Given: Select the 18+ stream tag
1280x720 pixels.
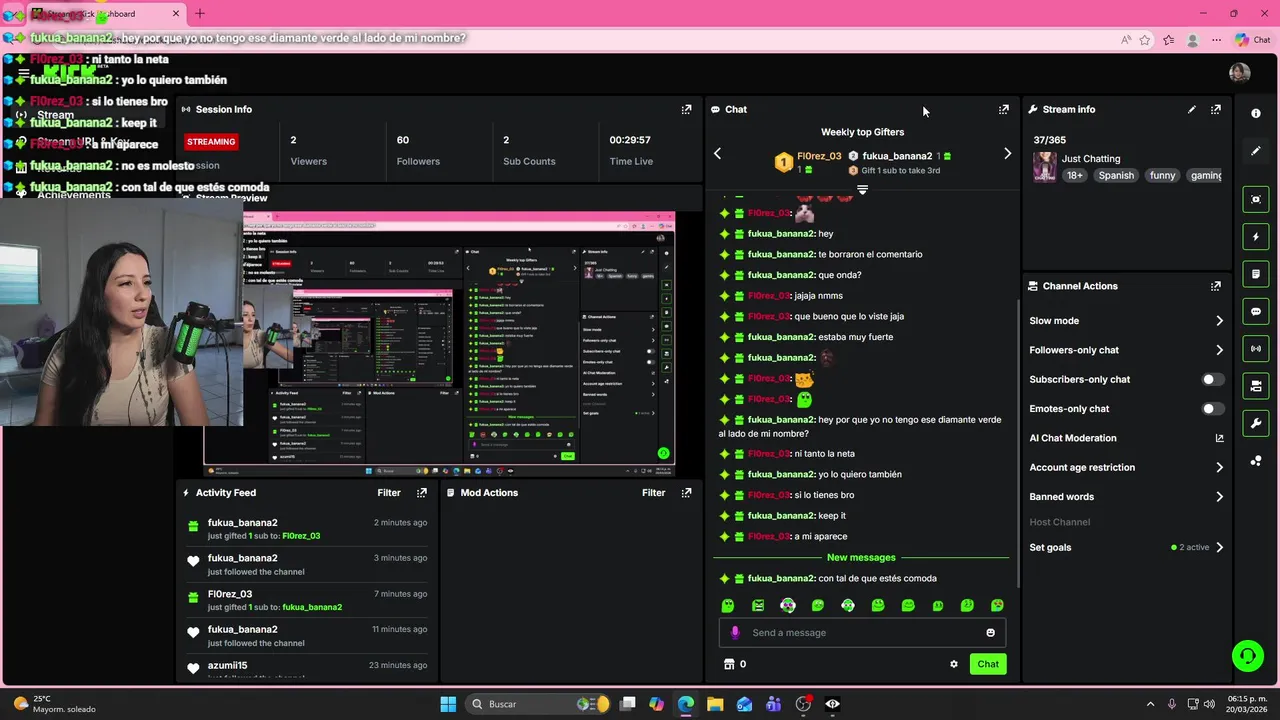Looking at the screenshot, I should pos(1074,175).
